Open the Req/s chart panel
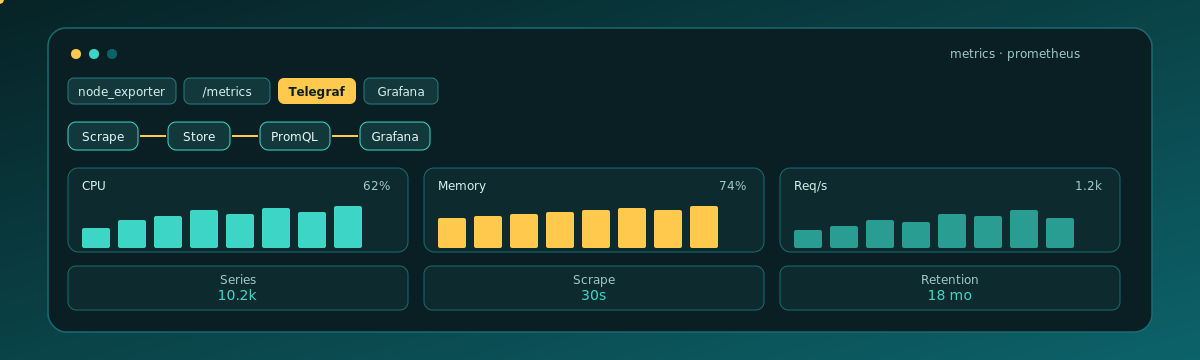 click(950, 210)
